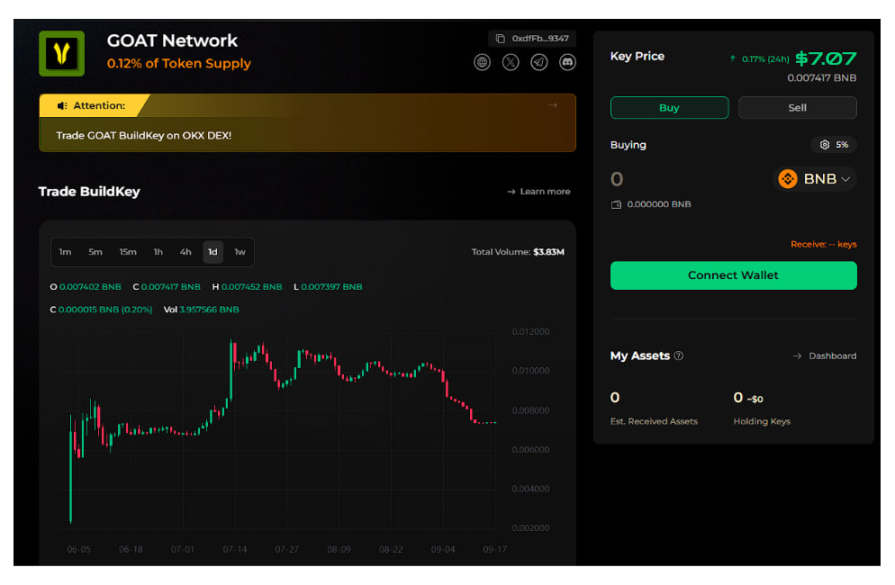The height and width of the screenshot is (585, 895).
Task: Open the Learn more link
Action: click(539, 192)
